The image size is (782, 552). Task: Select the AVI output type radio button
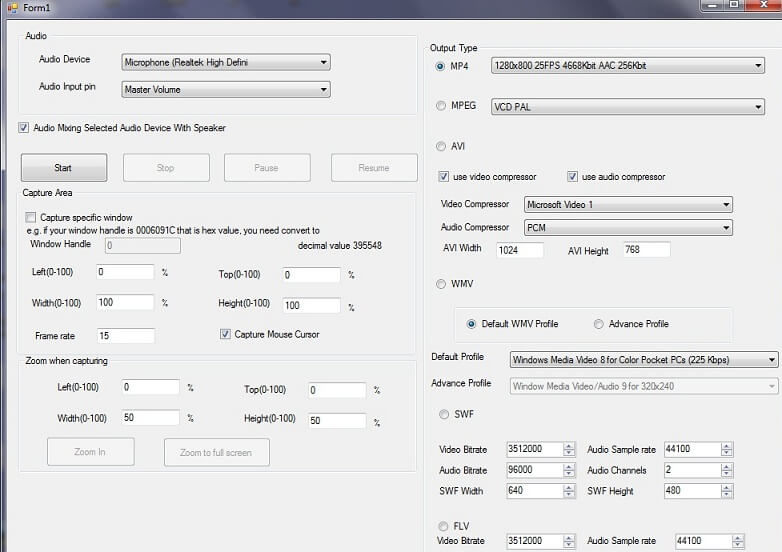pos(441,146)
